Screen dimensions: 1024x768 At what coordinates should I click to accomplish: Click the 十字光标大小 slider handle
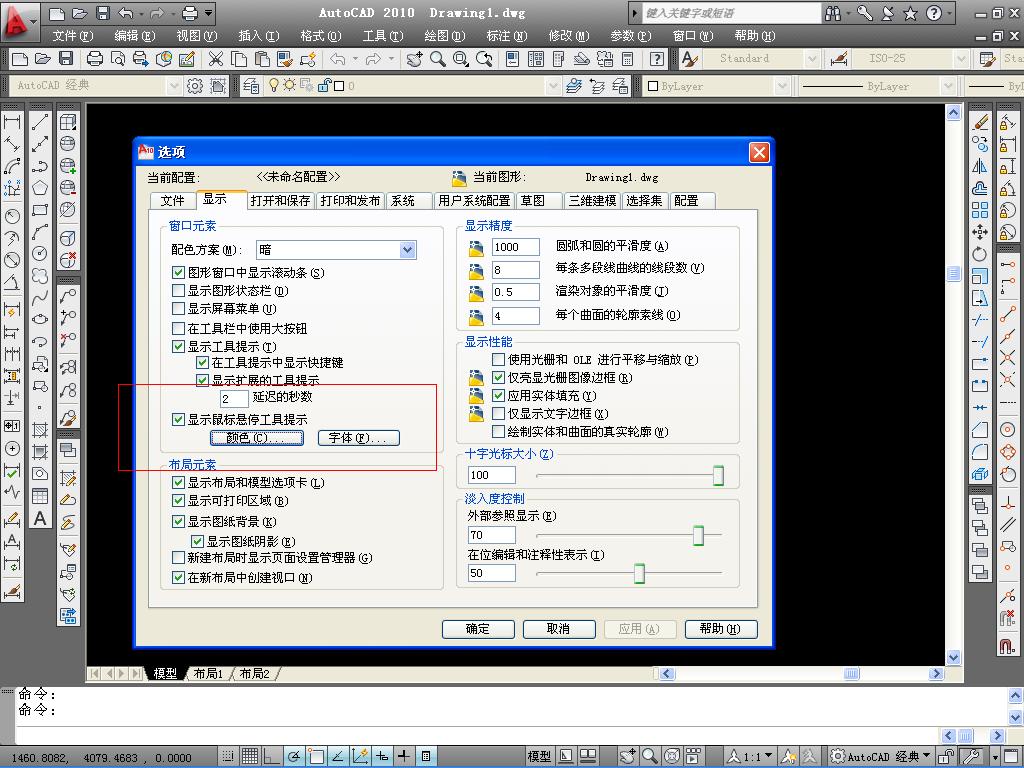pos(718,475)
